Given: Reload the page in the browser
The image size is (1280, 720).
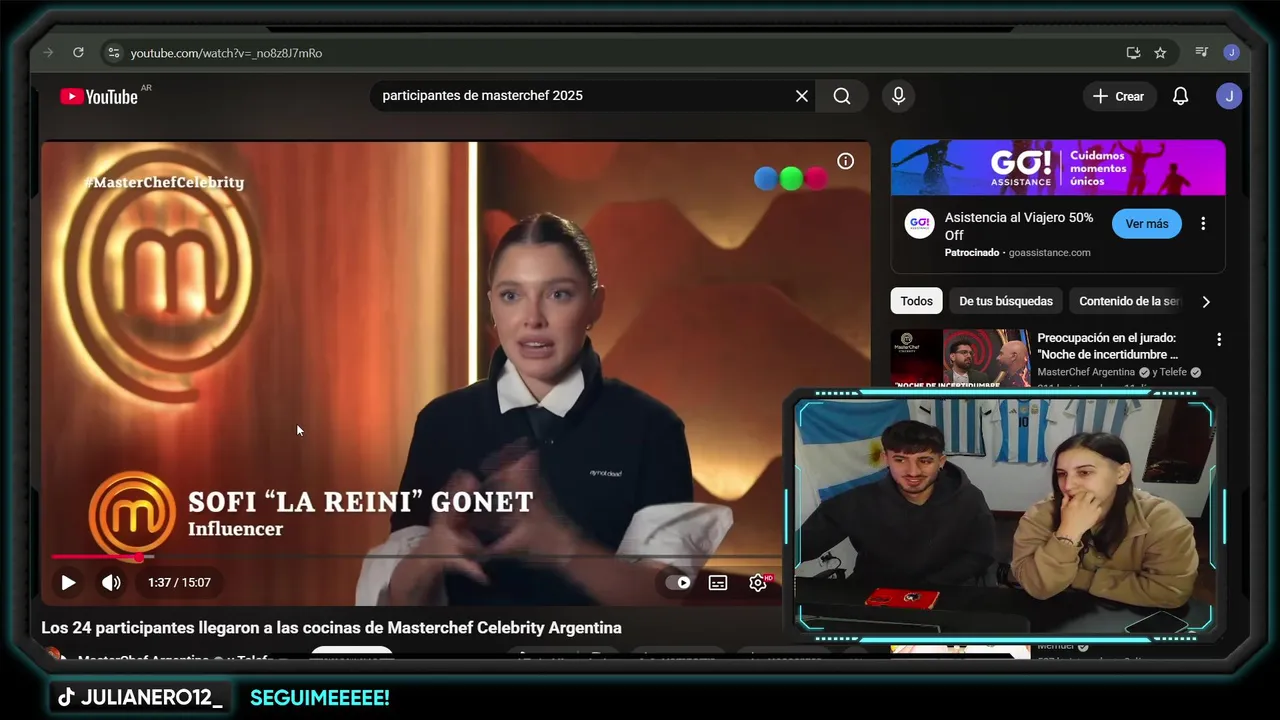Looking at the screenshot, I should coord(78,53).
